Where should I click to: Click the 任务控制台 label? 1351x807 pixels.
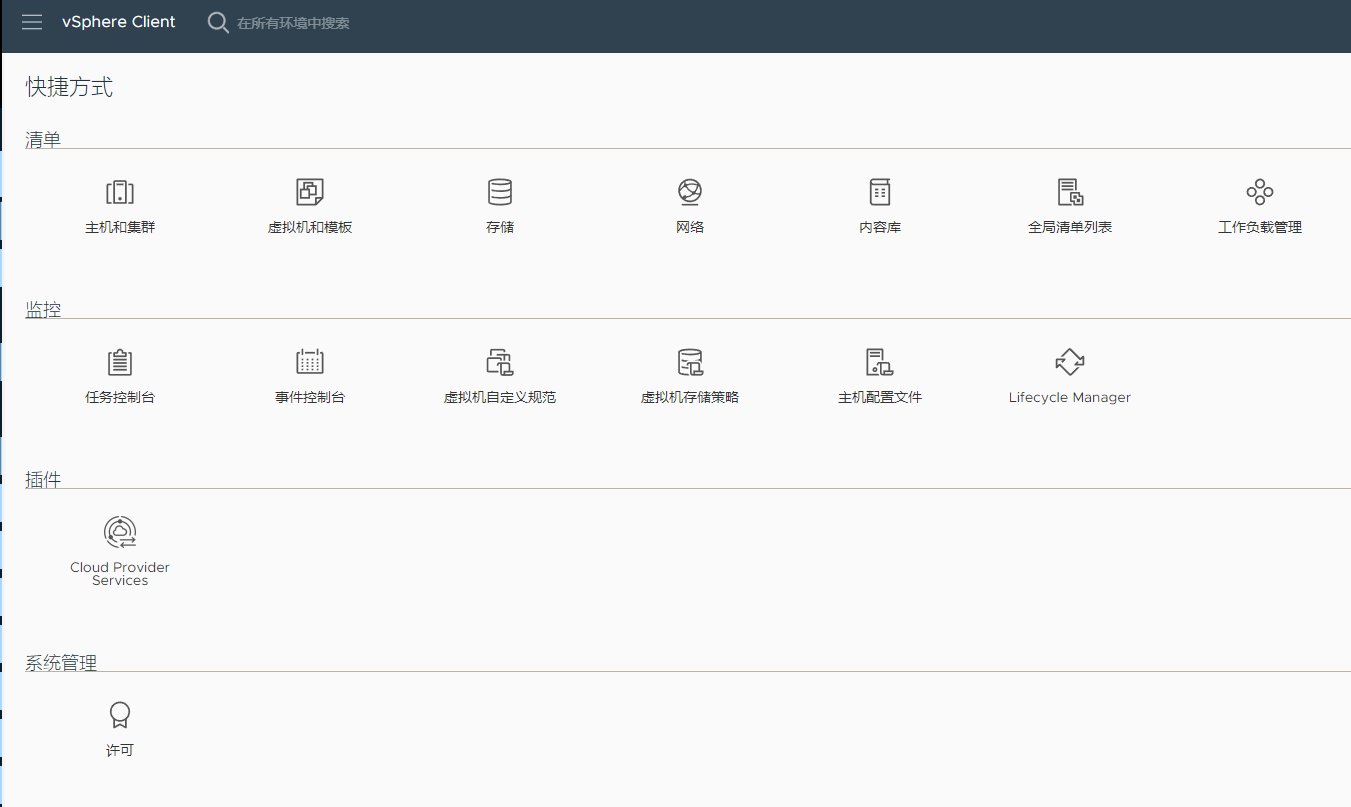click(120, 397)
